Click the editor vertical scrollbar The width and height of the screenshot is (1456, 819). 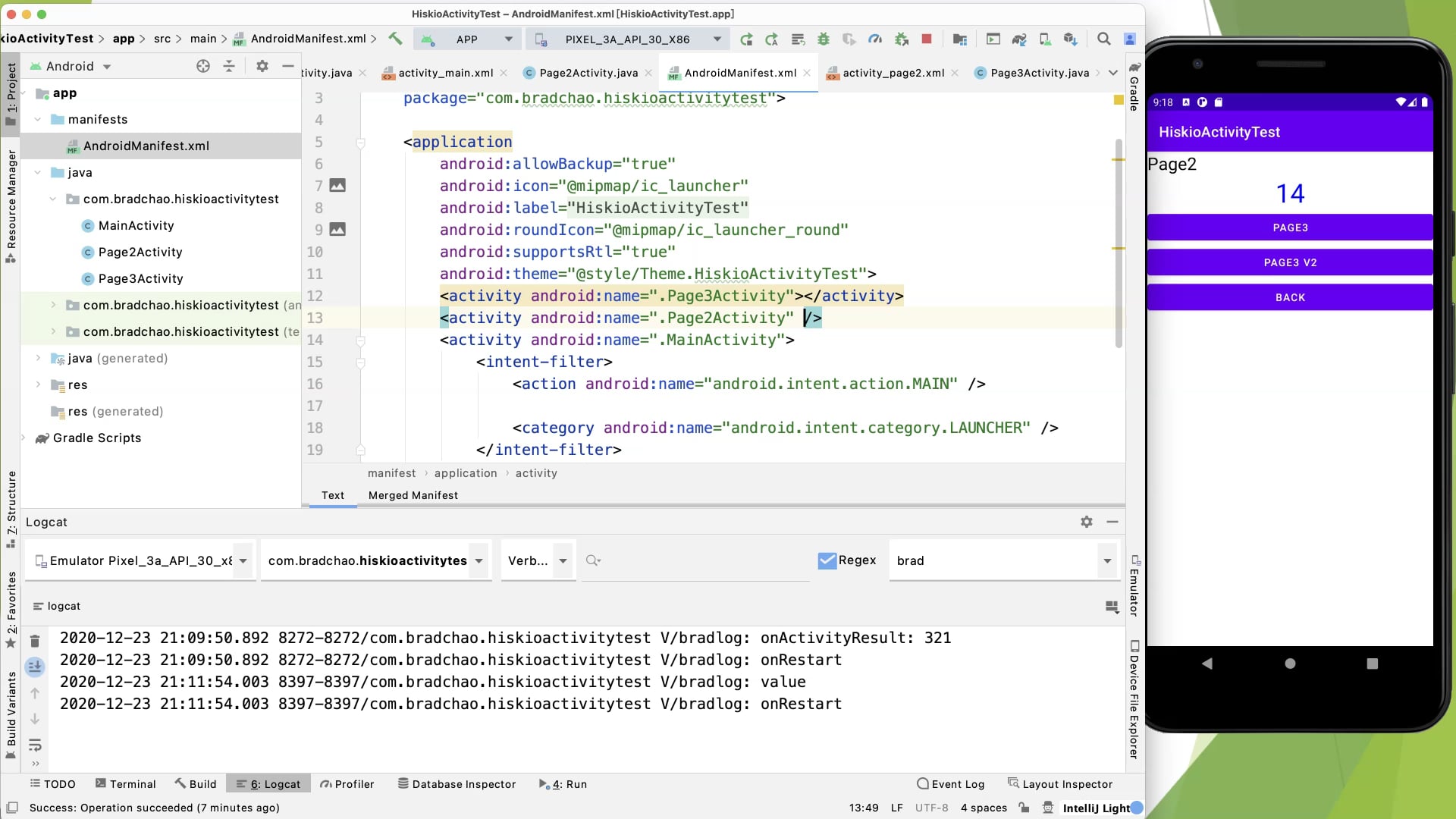(x=1119, y=243)
